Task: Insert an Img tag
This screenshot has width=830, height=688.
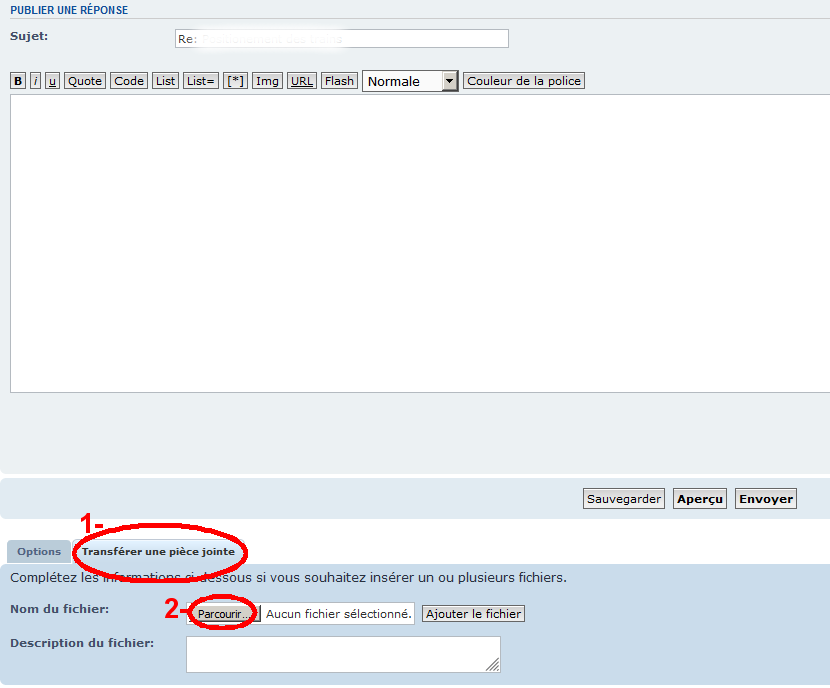Action: click(x=267, y=81)
